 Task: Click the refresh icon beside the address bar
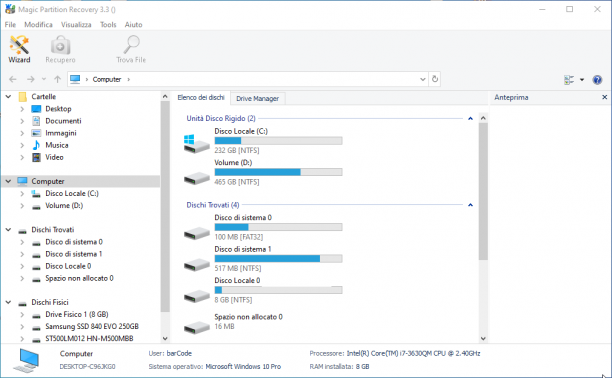pos(435,79)
